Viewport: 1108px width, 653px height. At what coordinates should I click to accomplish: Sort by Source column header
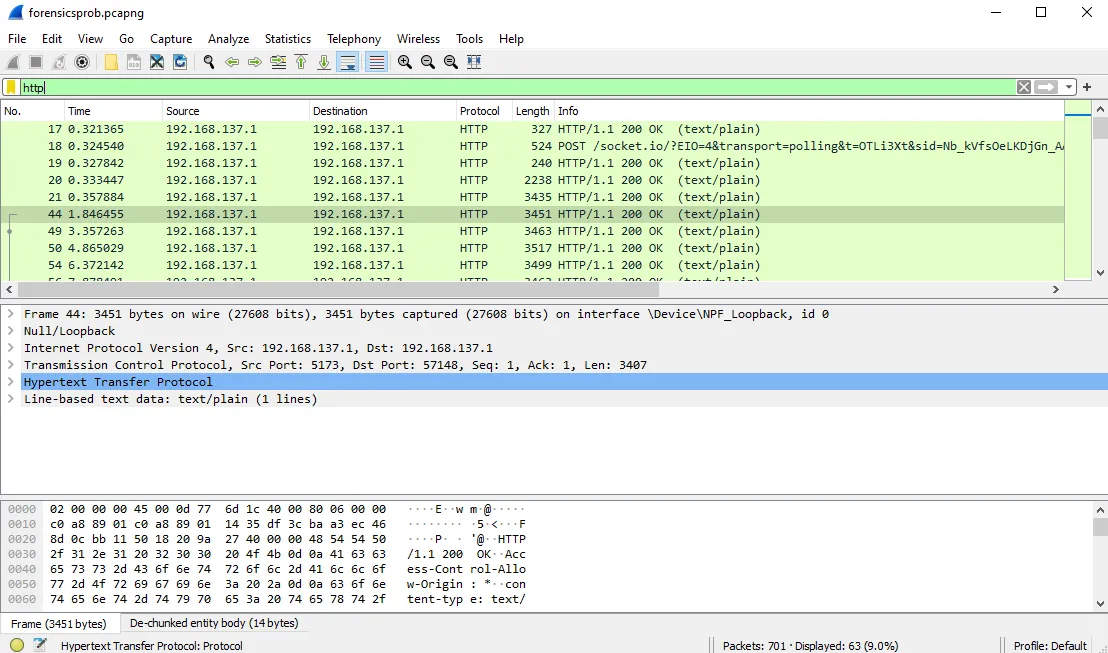pyautogui.click(x=236, y=111)
